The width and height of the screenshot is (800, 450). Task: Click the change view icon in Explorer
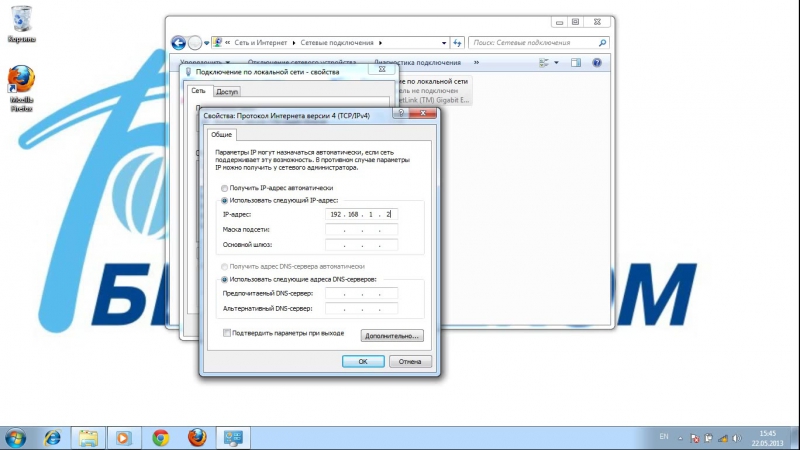[544, 63]
